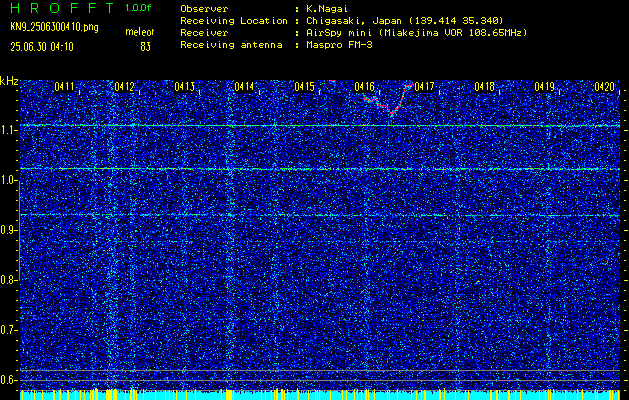Click the meteor count value 83
629x400 pixels.
pyautogui.click(x=145, y=47)
